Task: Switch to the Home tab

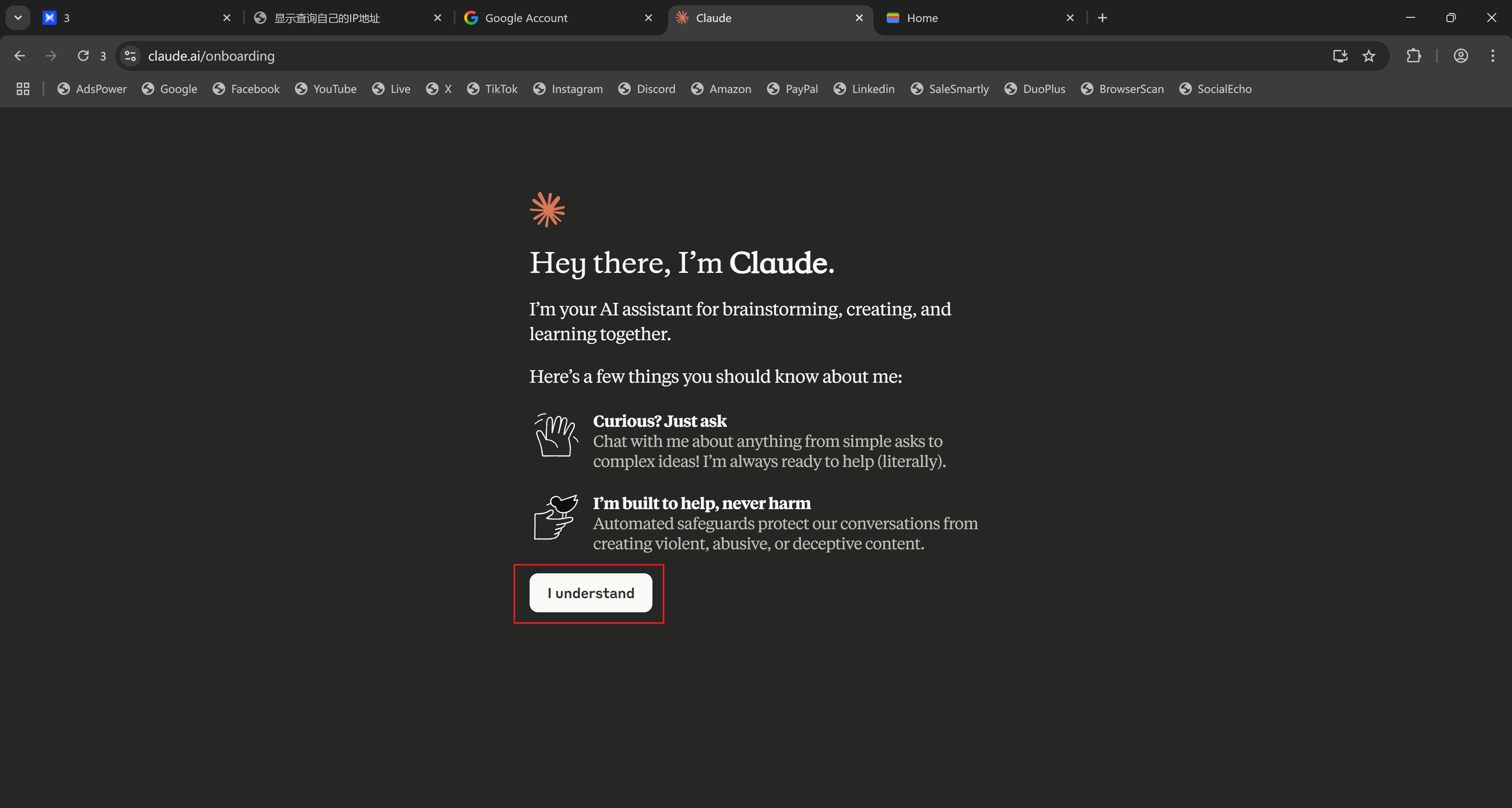Action: pyautogui.click(x=980, y=18)
